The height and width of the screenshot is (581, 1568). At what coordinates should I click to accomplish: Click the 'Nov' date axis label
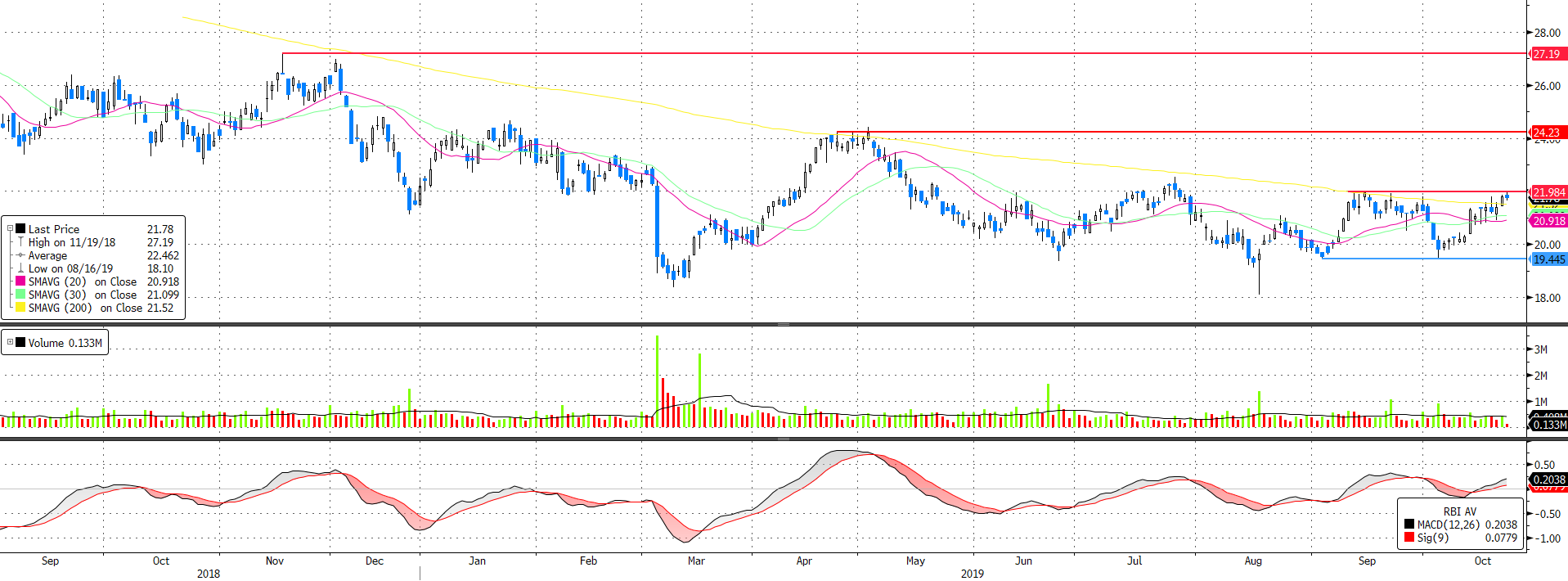point(275,561)
